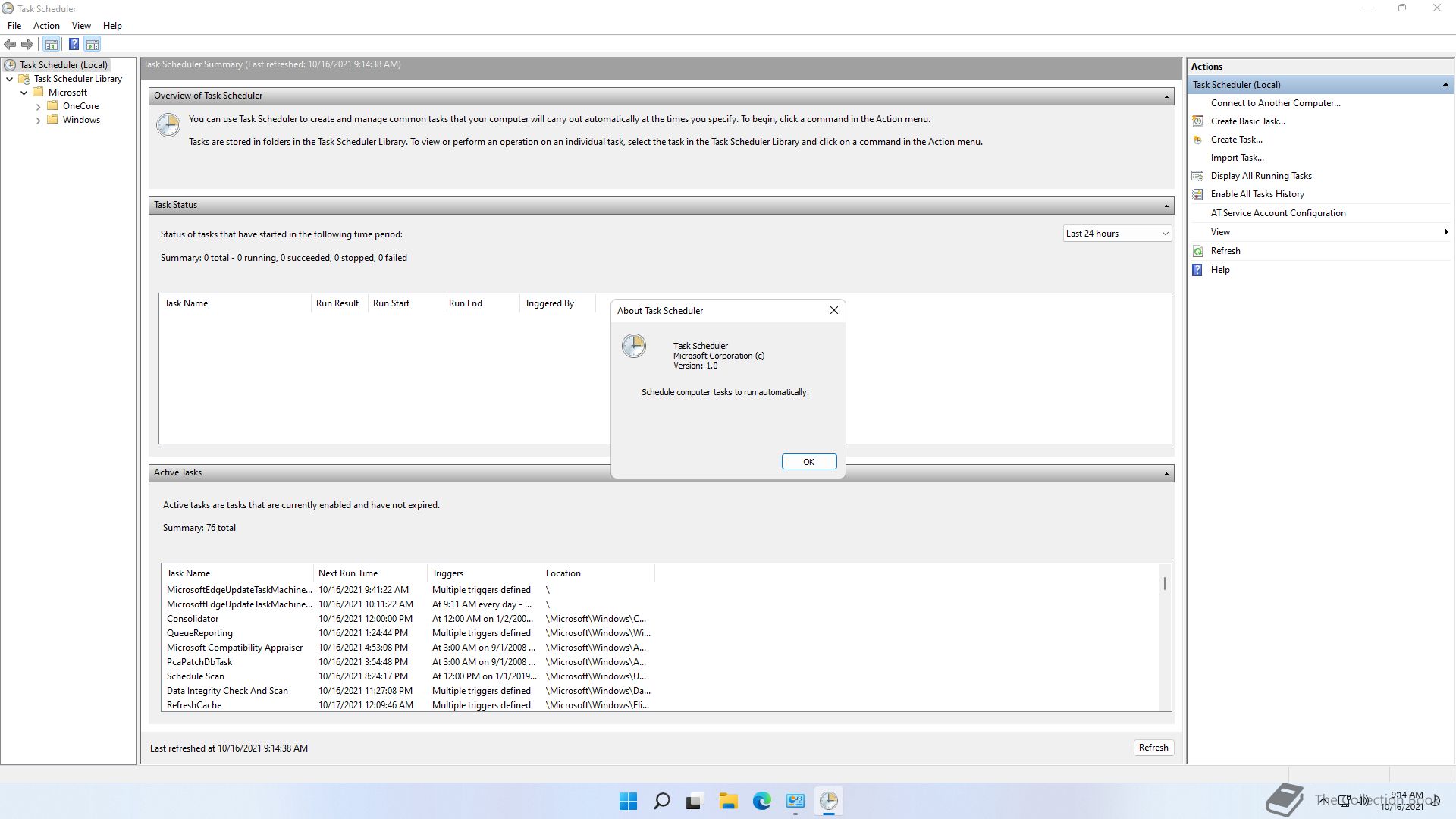Click Import Task action
Viewport: 1456px width, 819px height.
[1237, 158]
